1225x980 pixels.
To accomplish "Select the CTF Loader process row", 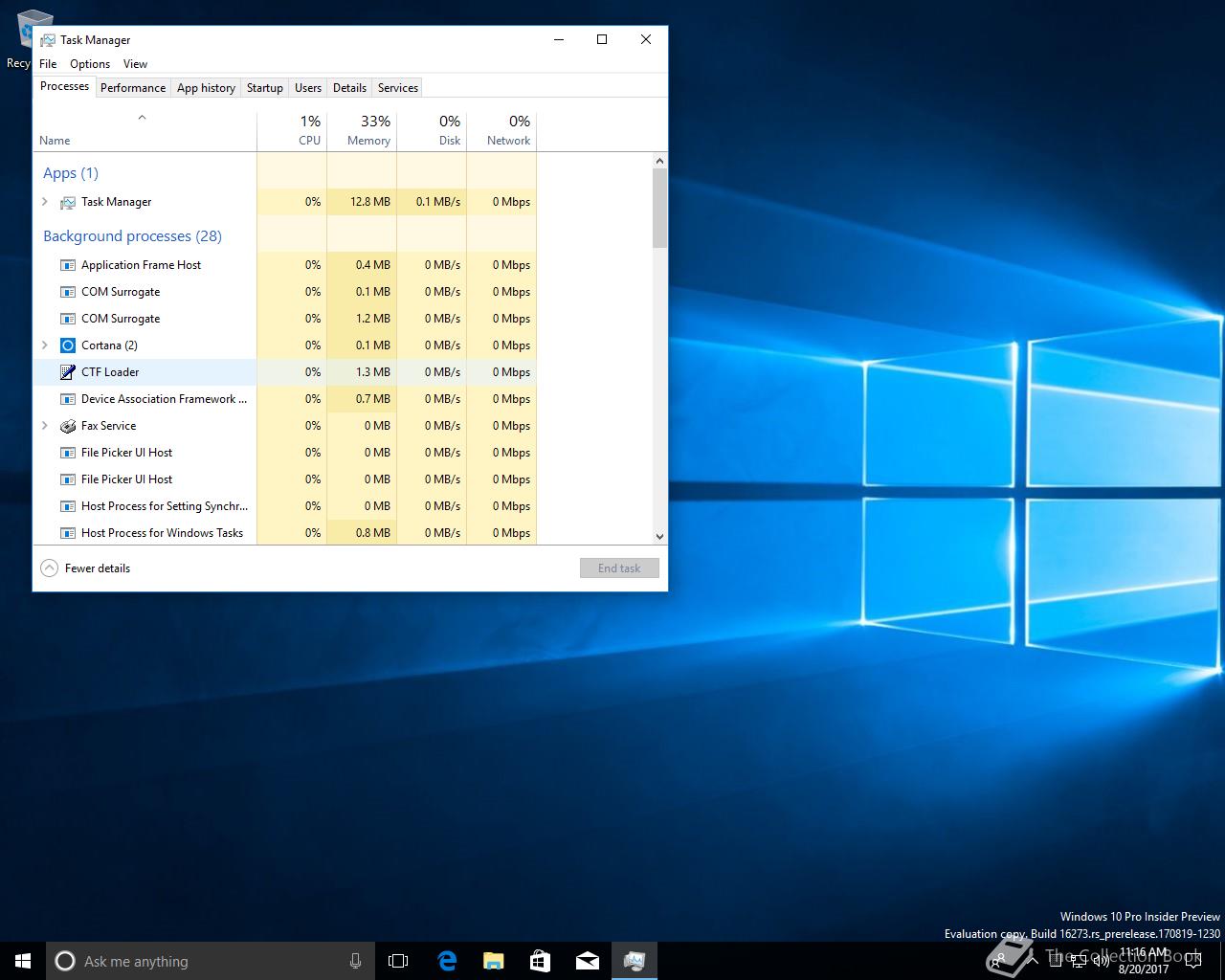I will [x=285, y=372].
